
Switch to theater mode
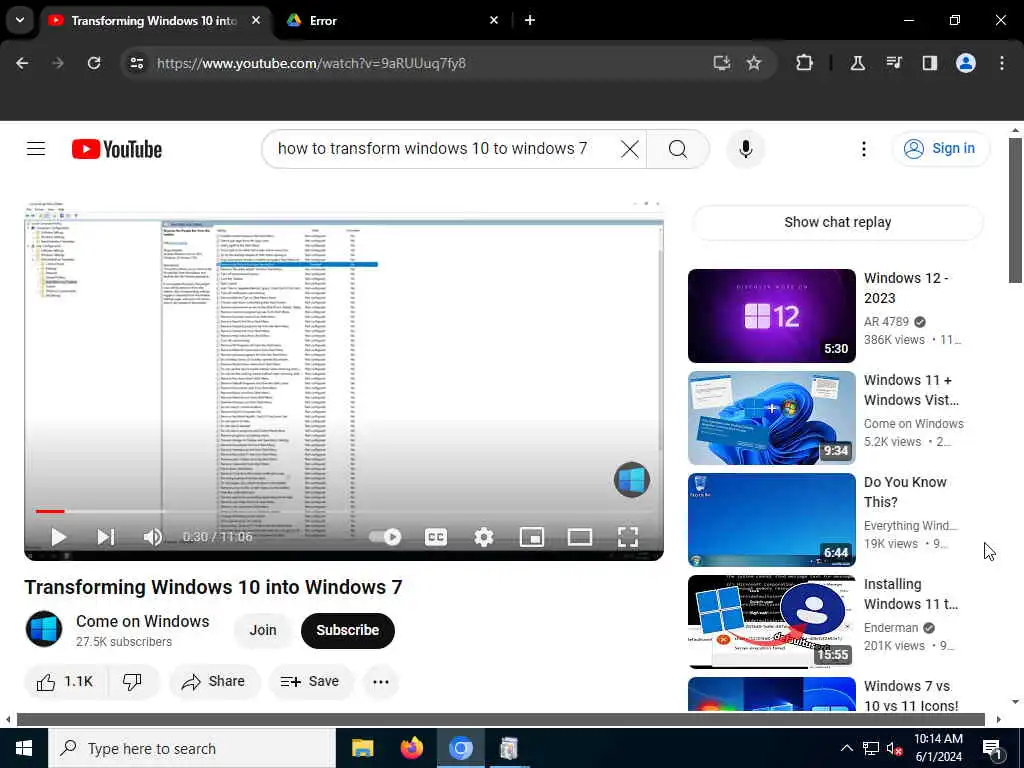(x=579, y=537)
